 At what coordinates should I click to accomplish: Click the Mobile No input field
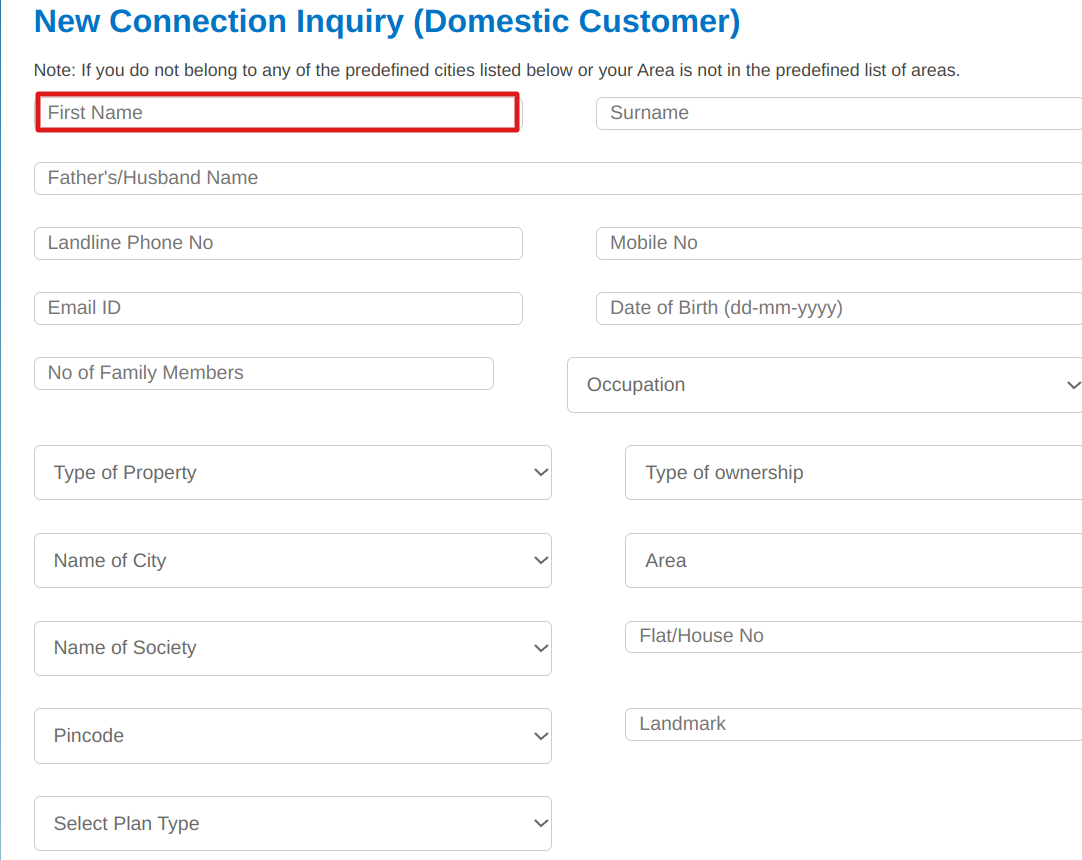pyautogui.click(x=838, y=243)
